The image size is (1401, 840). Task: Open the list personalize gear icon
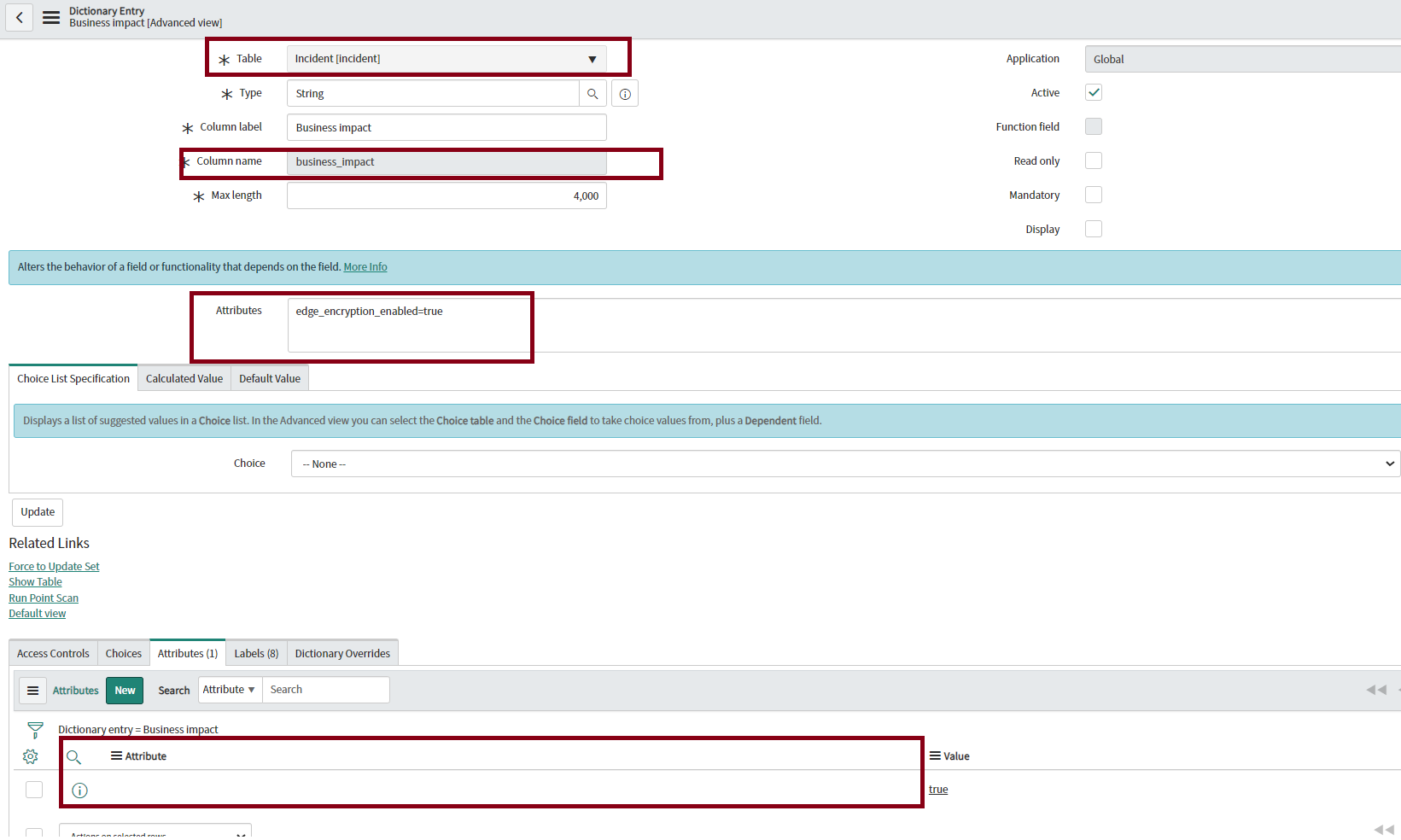[31, 756]
